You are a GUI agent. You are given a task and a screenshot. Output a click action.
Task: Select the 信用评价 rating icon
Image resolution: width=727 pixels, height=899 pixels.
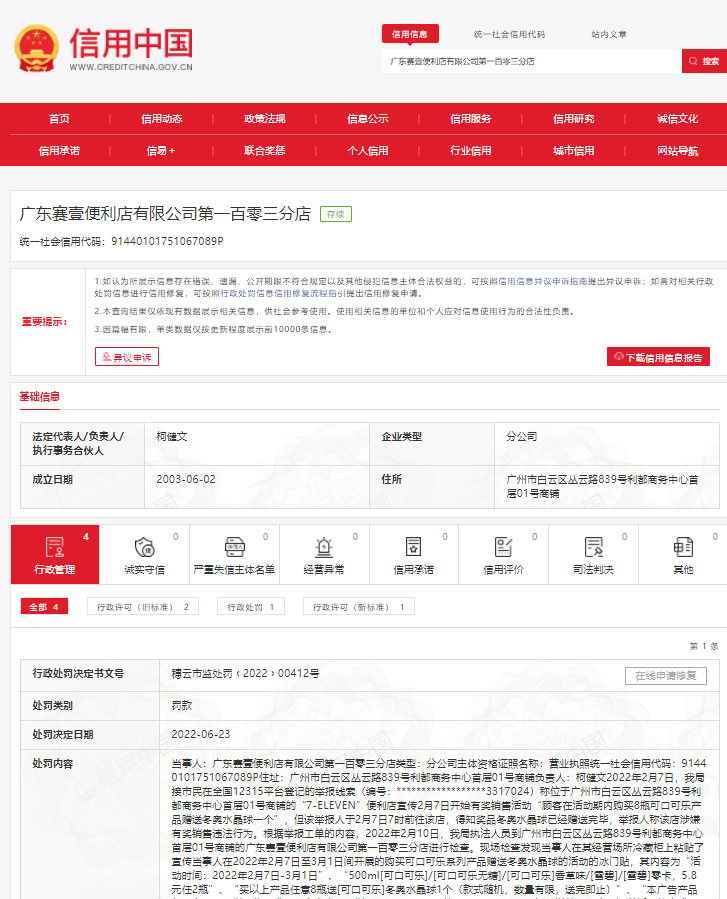tap(503, 547)
